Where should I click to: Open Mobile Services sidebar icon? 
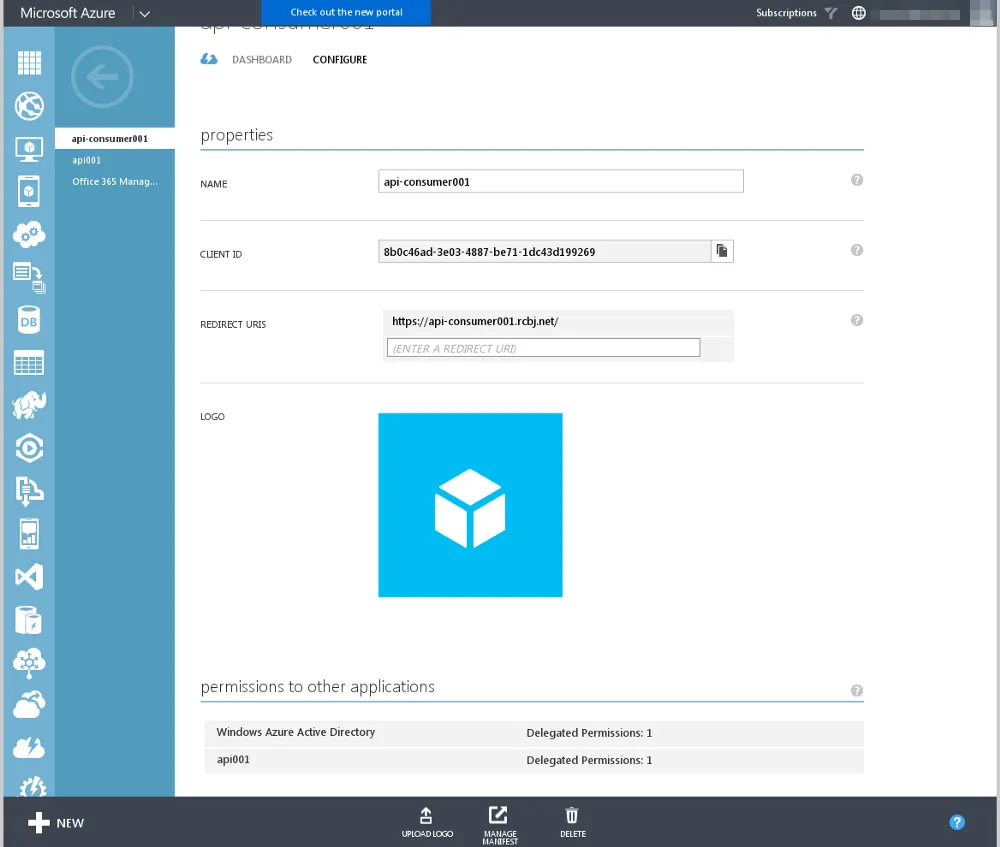click(x=29, y=191)
